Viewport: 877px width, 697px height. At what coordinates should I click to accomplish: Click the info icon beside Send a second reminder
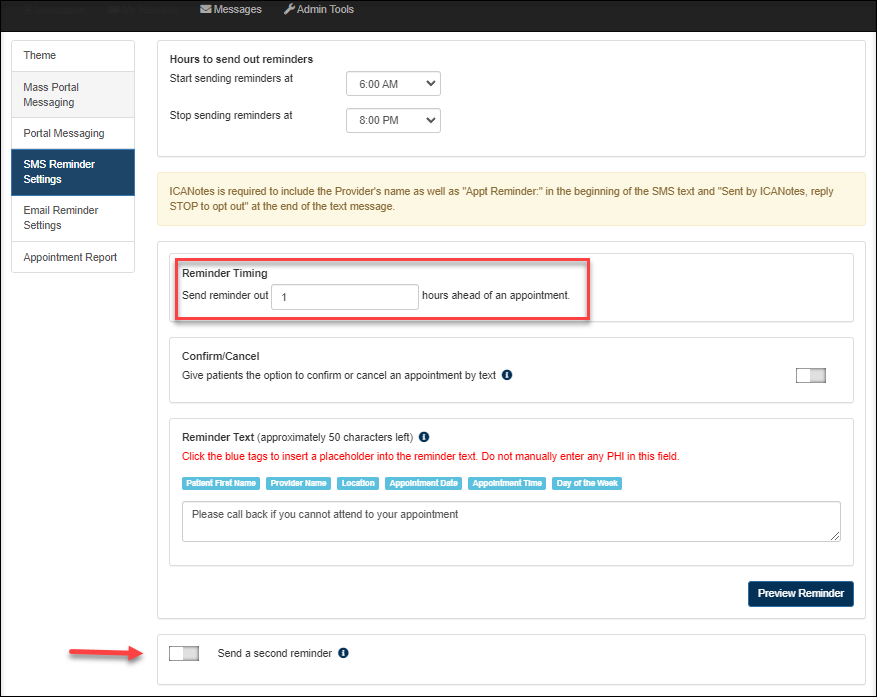click(343, 653)
